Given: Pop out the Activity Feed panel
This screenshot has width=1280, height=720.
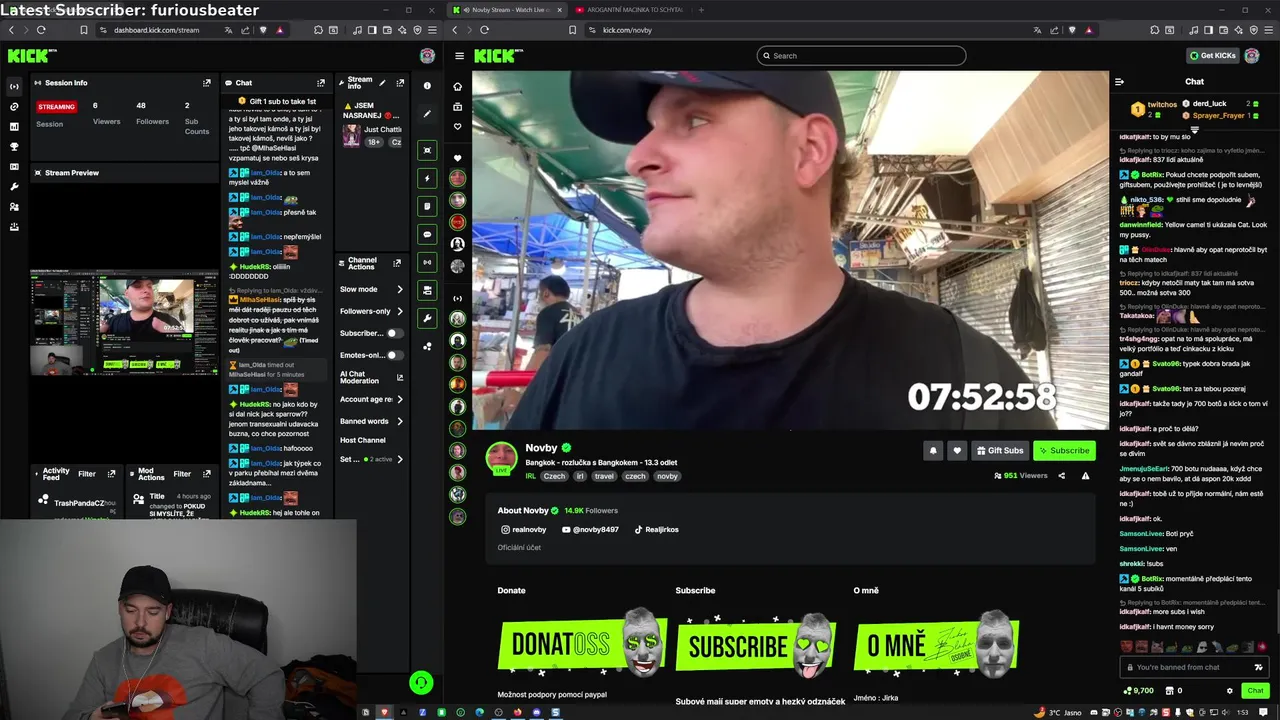Looking at the screenshot, I should [111, 474].
